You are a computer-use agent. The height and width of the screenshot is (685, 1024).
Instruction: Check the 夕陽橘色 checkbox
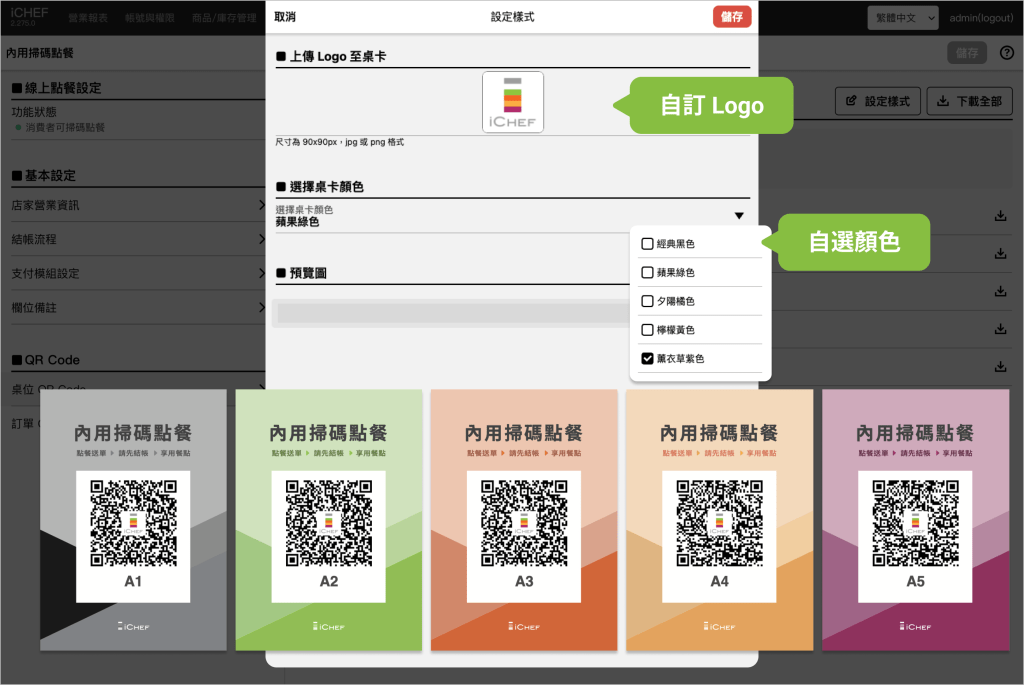[x=647, y=301]
